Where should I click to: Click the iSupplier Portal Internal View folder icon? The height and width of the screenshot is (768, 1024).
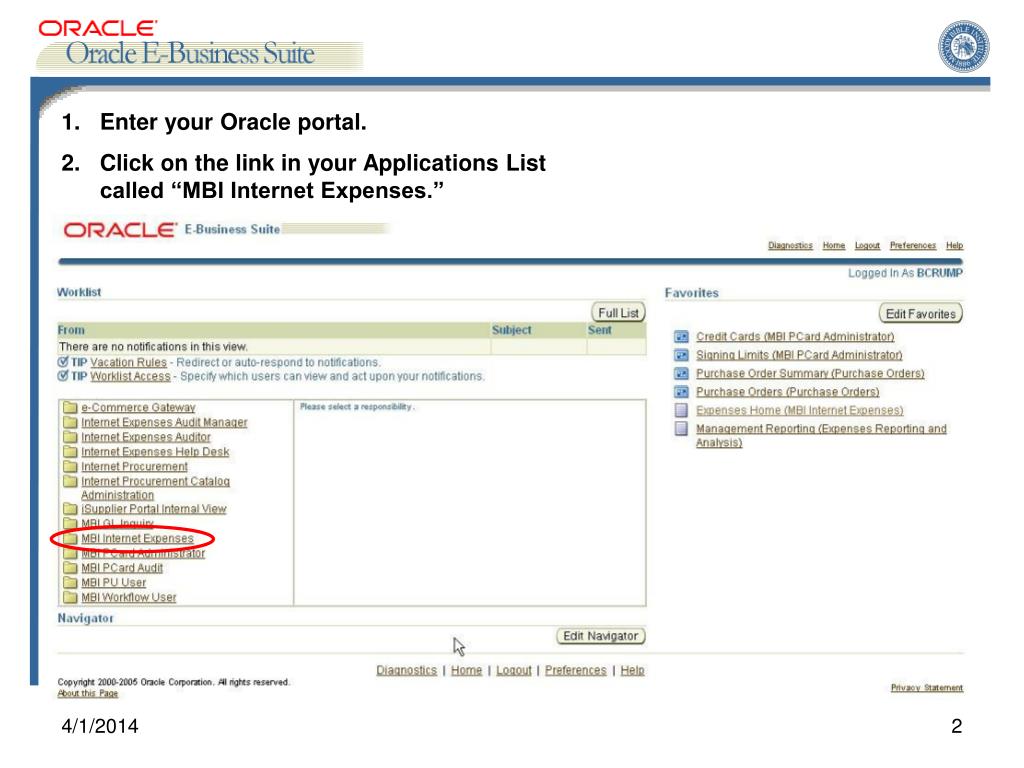pos(70,509)
